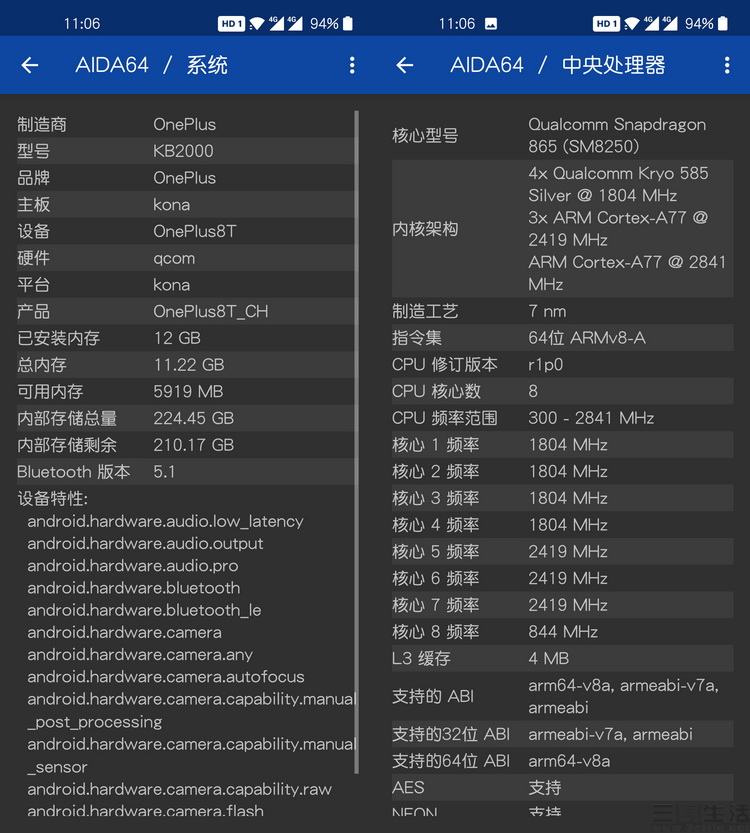The height and width of the screenshot is (833, 750).
Task: Tap the 设备特性 label
Action: coord(53,498)
